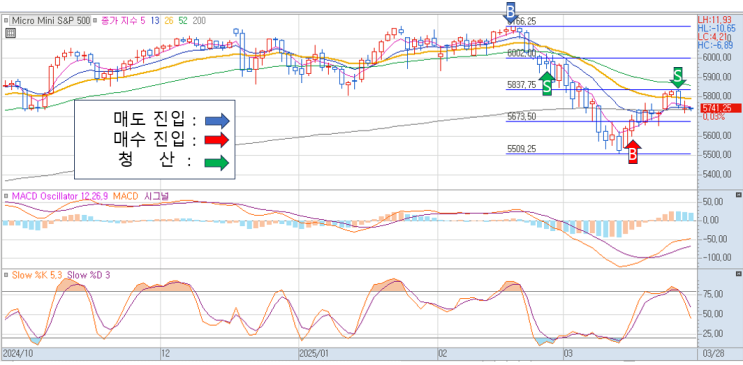Screen dimensions: 743x365
Task: Click the square marker before 종가 지수 legend
Action: pos(95,21)
